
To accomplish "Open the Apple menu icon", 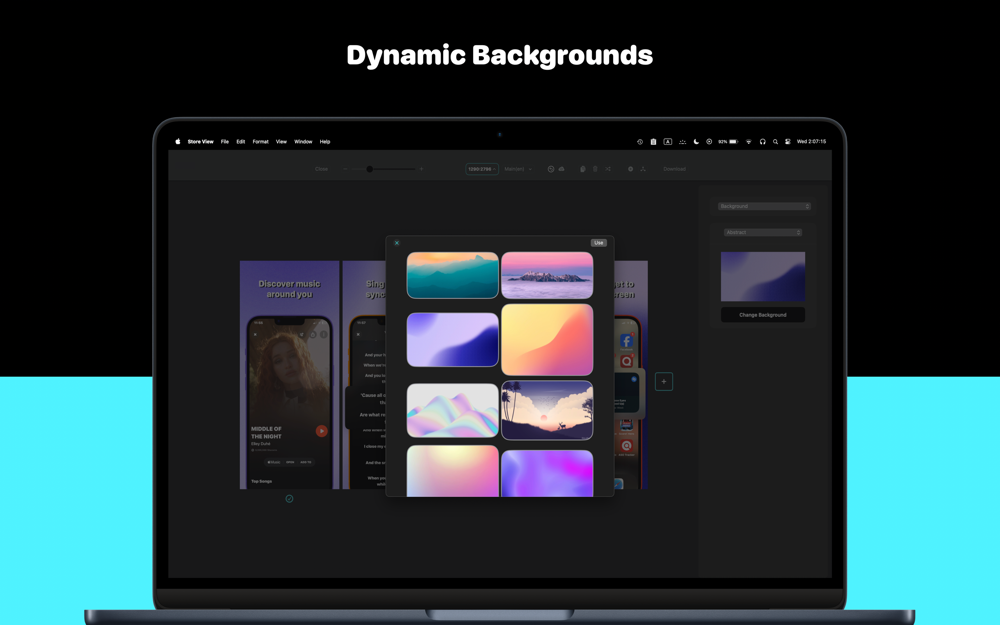I will pos(178,142).
